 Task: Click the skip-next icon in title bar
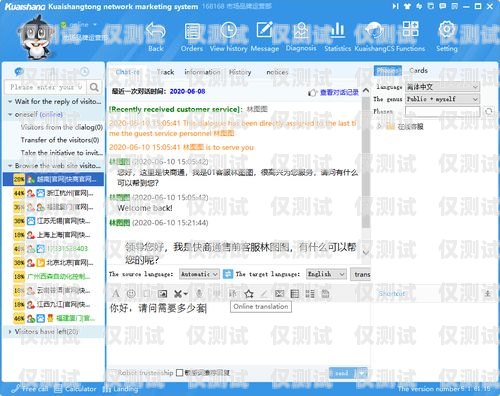[x=395, y=6]
